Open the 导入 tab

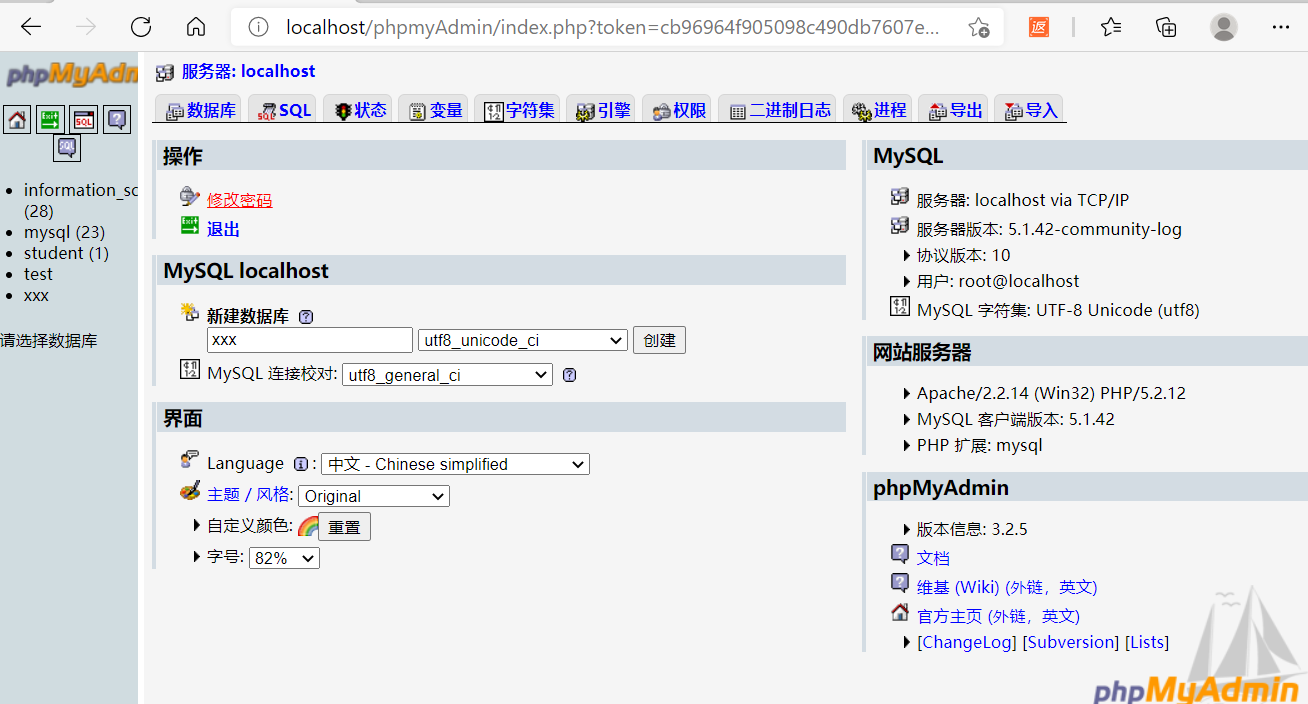(x=1029, y=110)
